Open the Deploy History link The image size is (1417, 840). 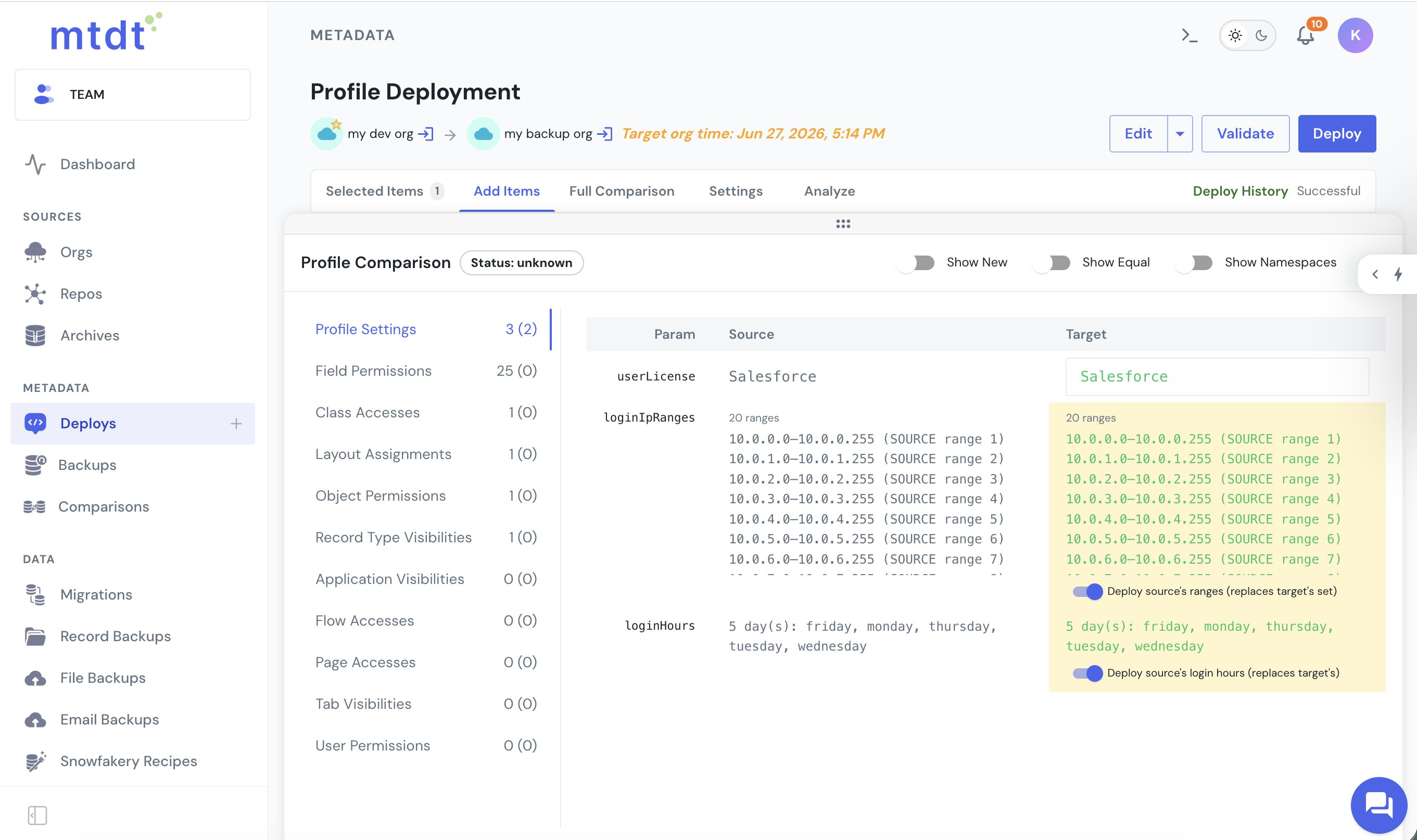1240,192
